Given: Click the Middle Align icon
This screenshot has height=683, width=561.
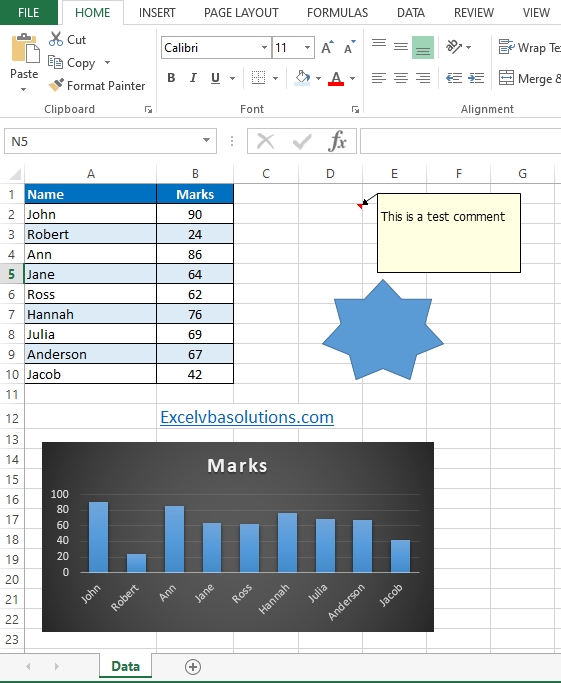Looking at the screenshot, I should tap(401, 47).
